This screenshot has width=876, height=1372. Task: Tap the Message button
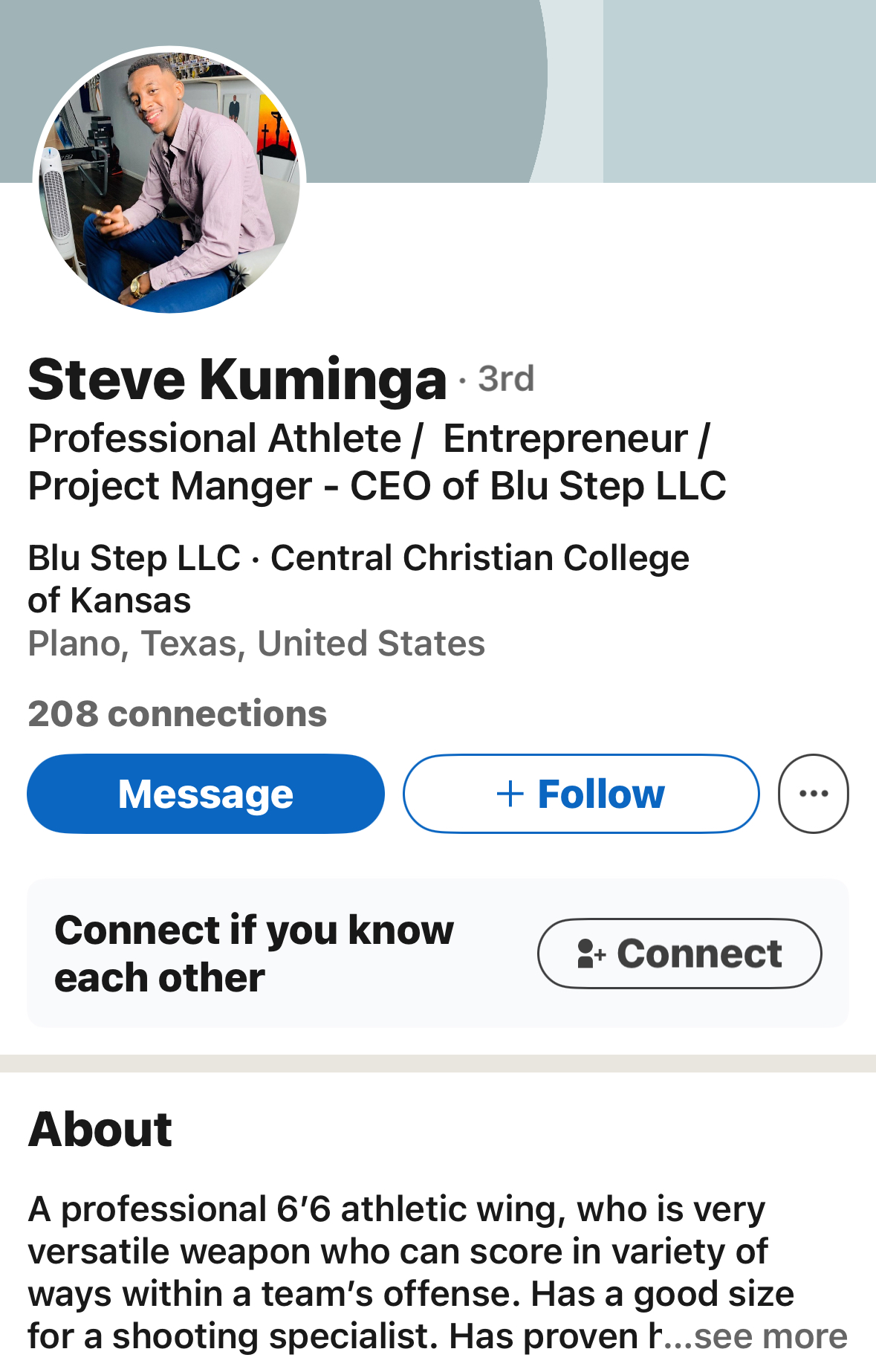[206, 794]
